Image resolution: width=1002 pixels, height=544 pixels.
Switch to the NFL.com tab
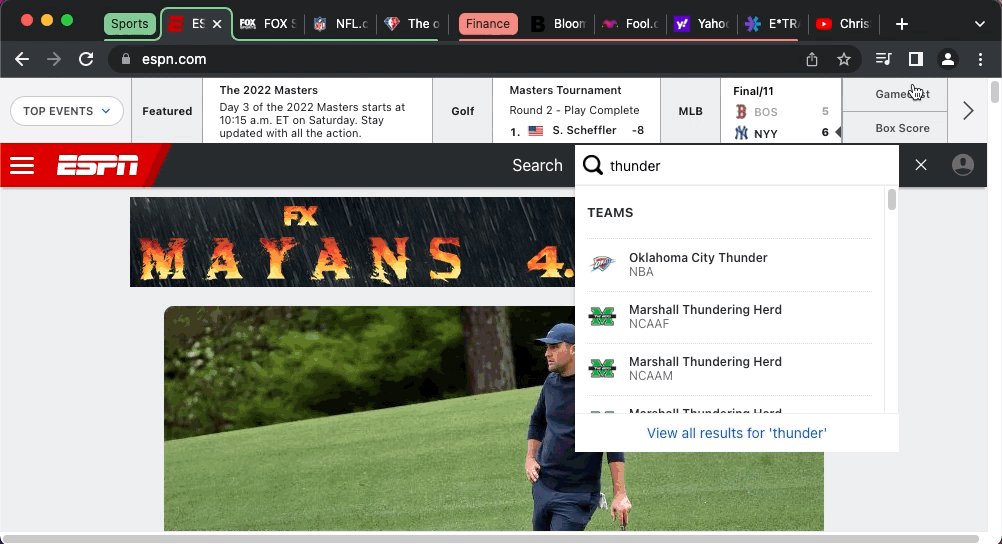(341, 24)
